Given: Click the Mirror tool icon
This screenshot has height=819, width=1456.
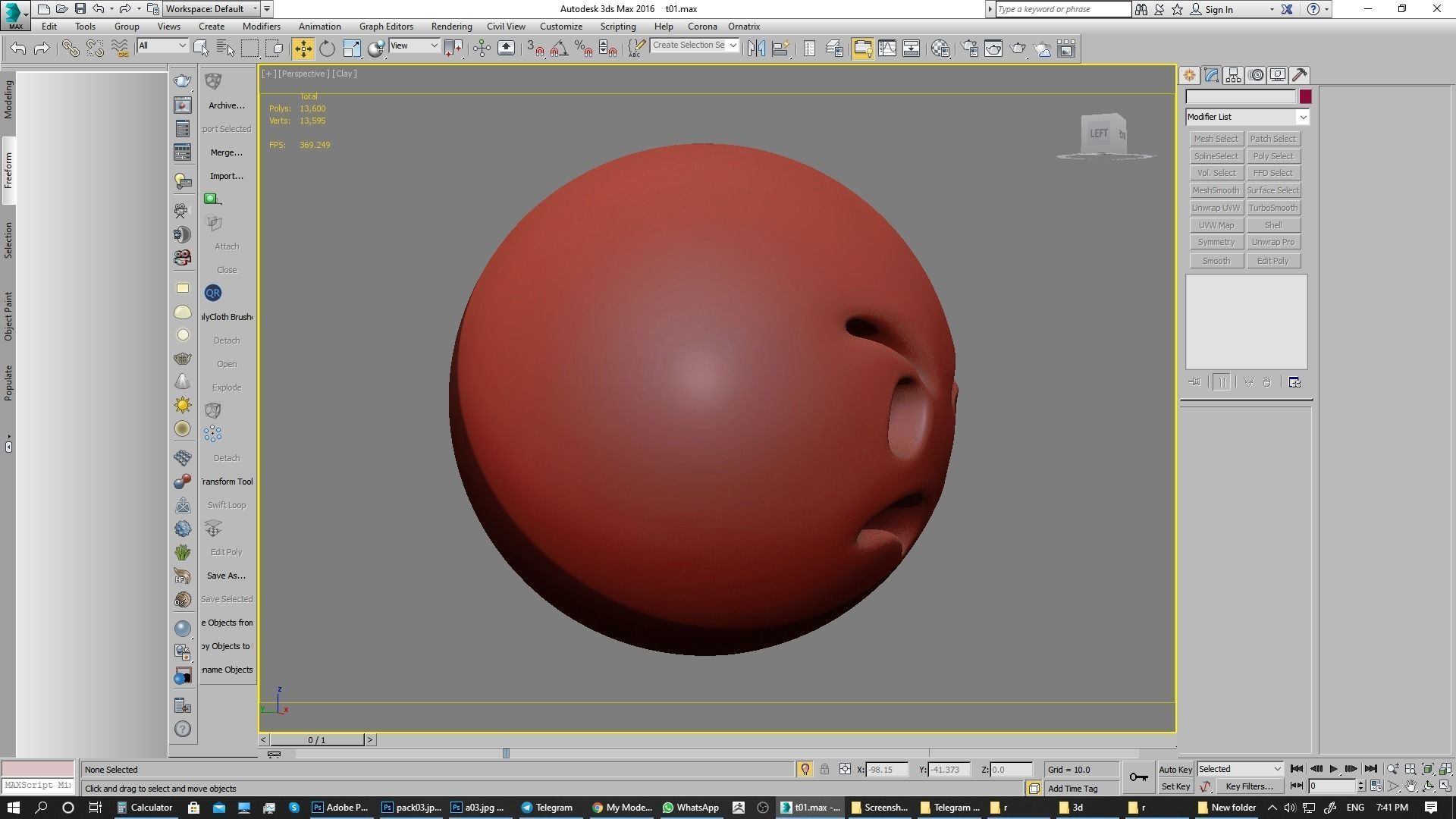Looking at the screenshot, I should point(756,49).
